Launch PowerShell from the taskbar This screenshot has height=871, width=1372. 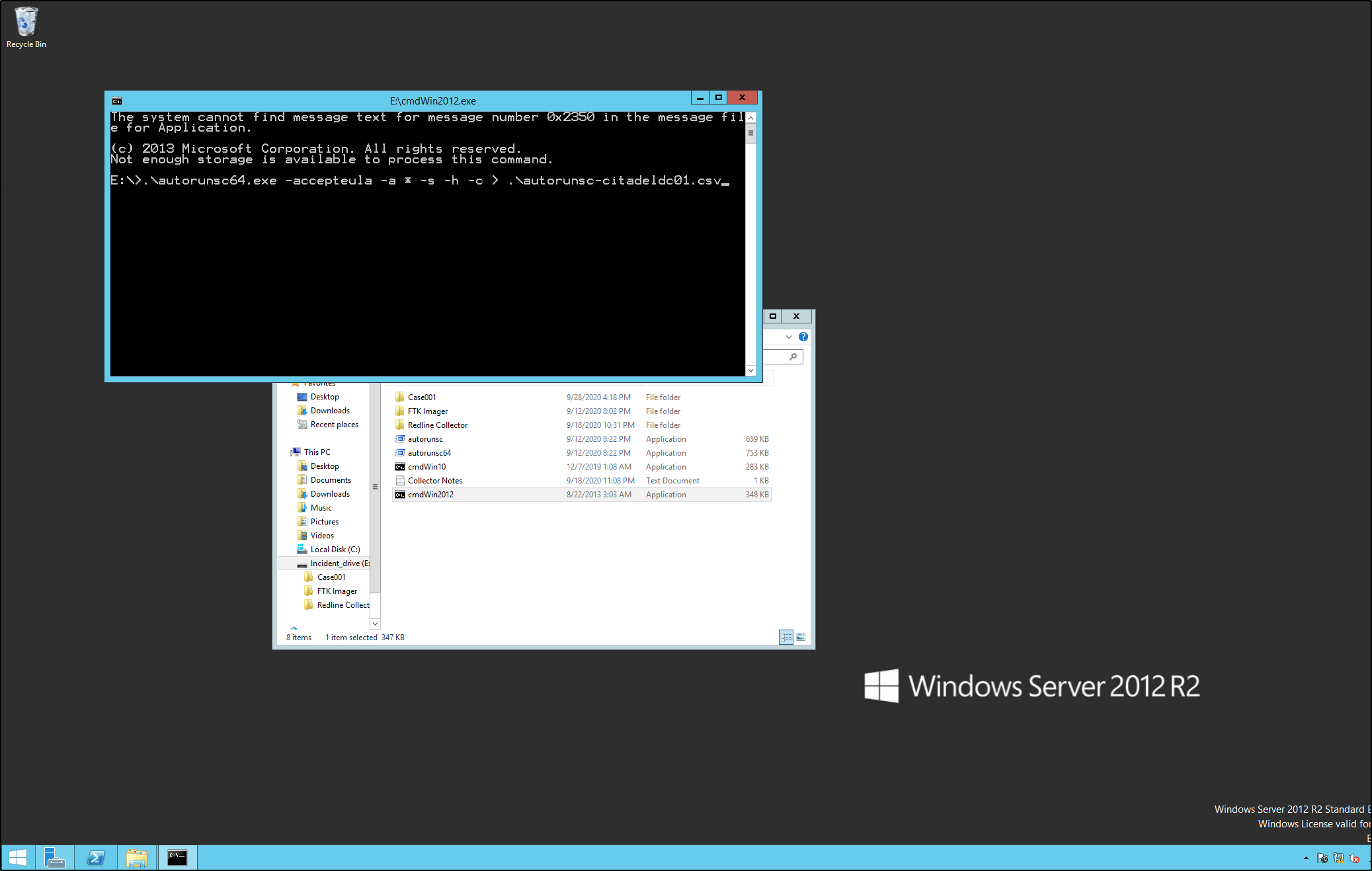(96, 858)
